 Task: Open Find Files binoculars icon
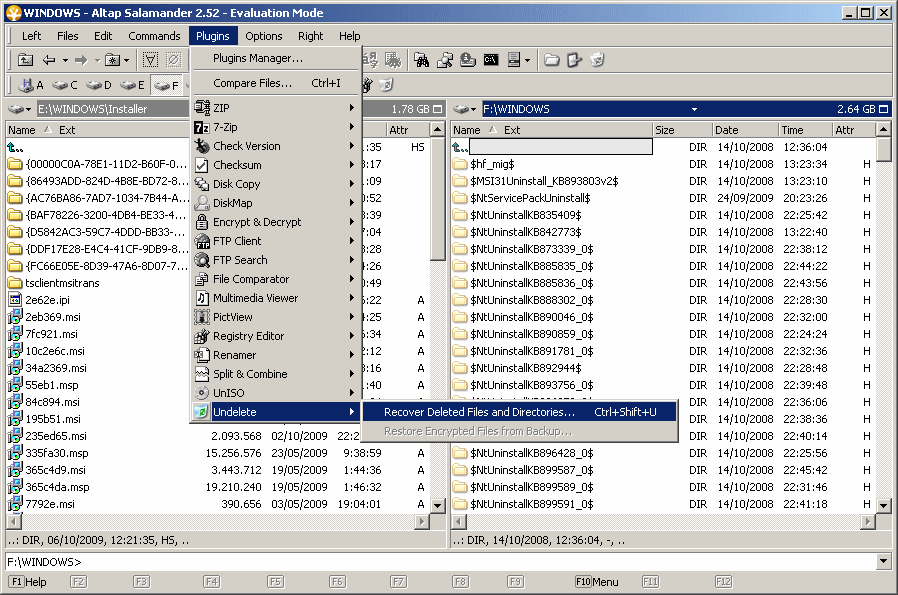point(422,60)
